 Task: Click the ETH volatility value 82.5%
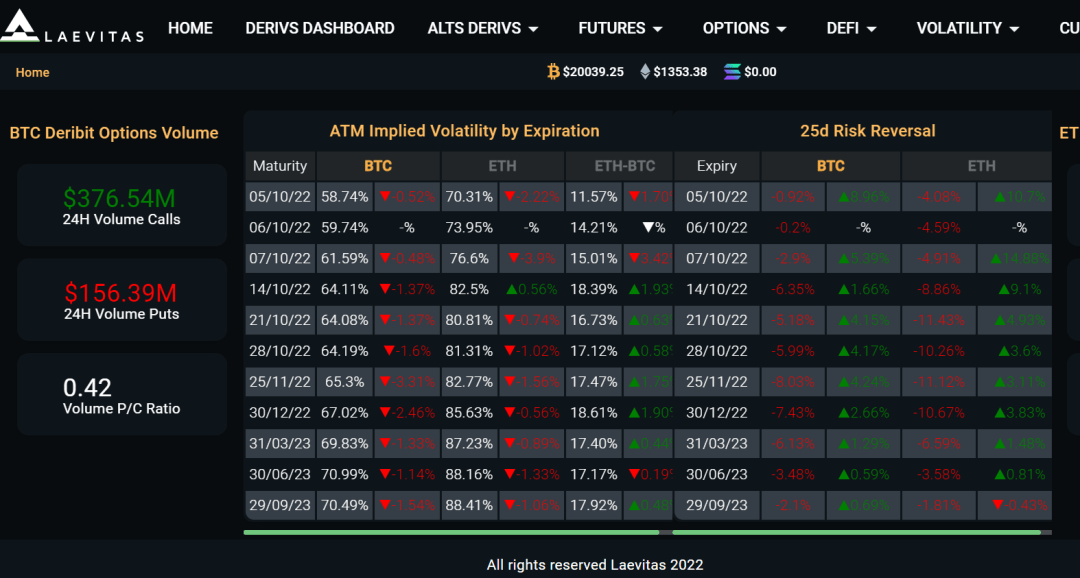[469, 289]
